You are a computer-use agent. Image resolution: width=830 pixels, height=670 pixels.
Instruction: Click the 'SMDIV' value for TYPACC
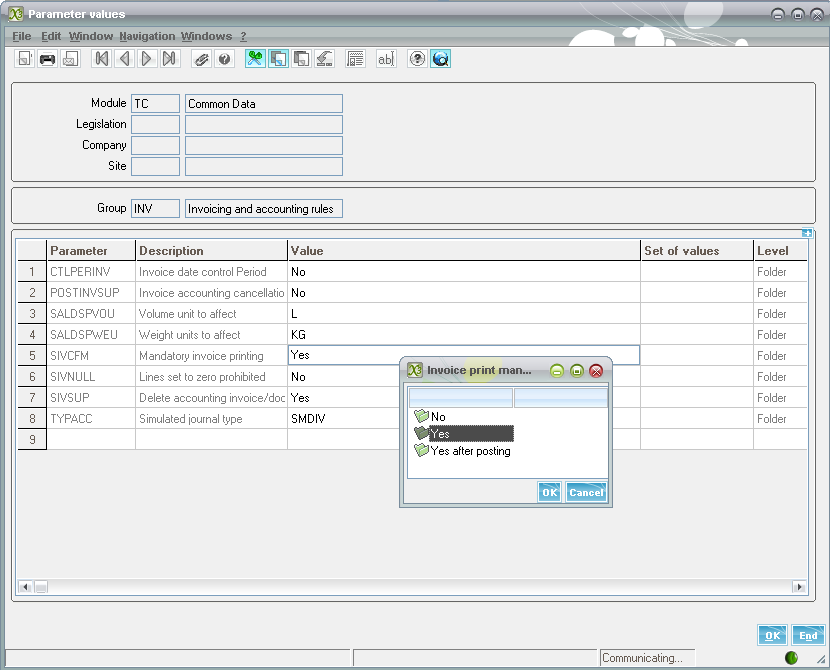coord(464,419)
